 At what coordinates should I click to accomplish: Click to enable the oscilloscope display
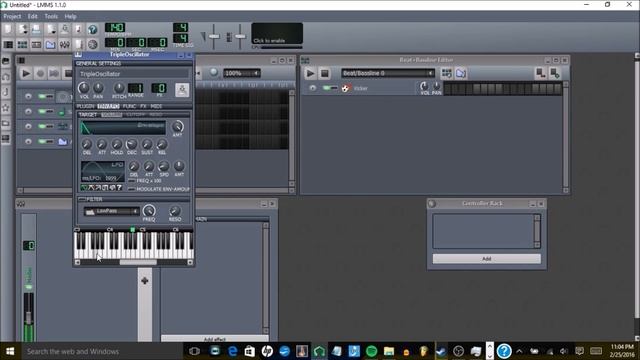point(277,33)
